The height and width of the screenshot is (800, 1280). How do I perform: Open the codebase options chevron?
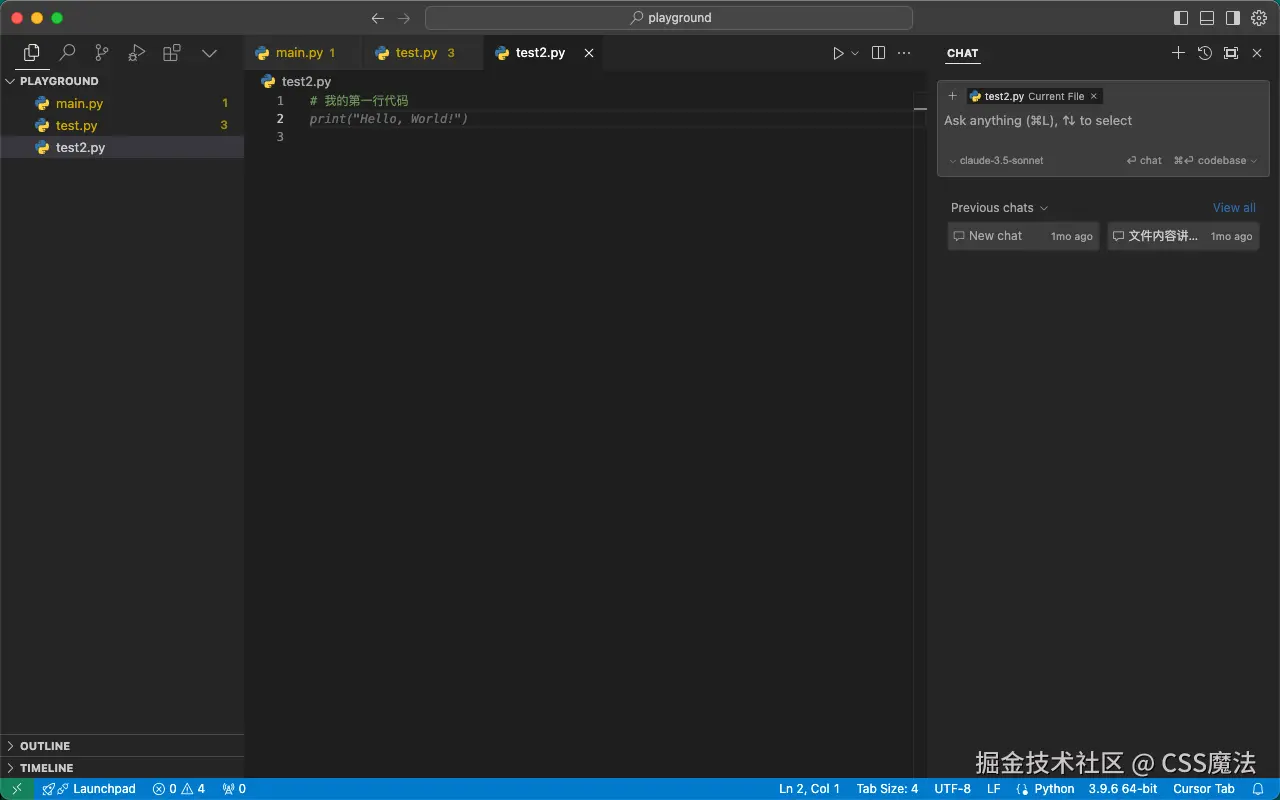click(1254, 160)
